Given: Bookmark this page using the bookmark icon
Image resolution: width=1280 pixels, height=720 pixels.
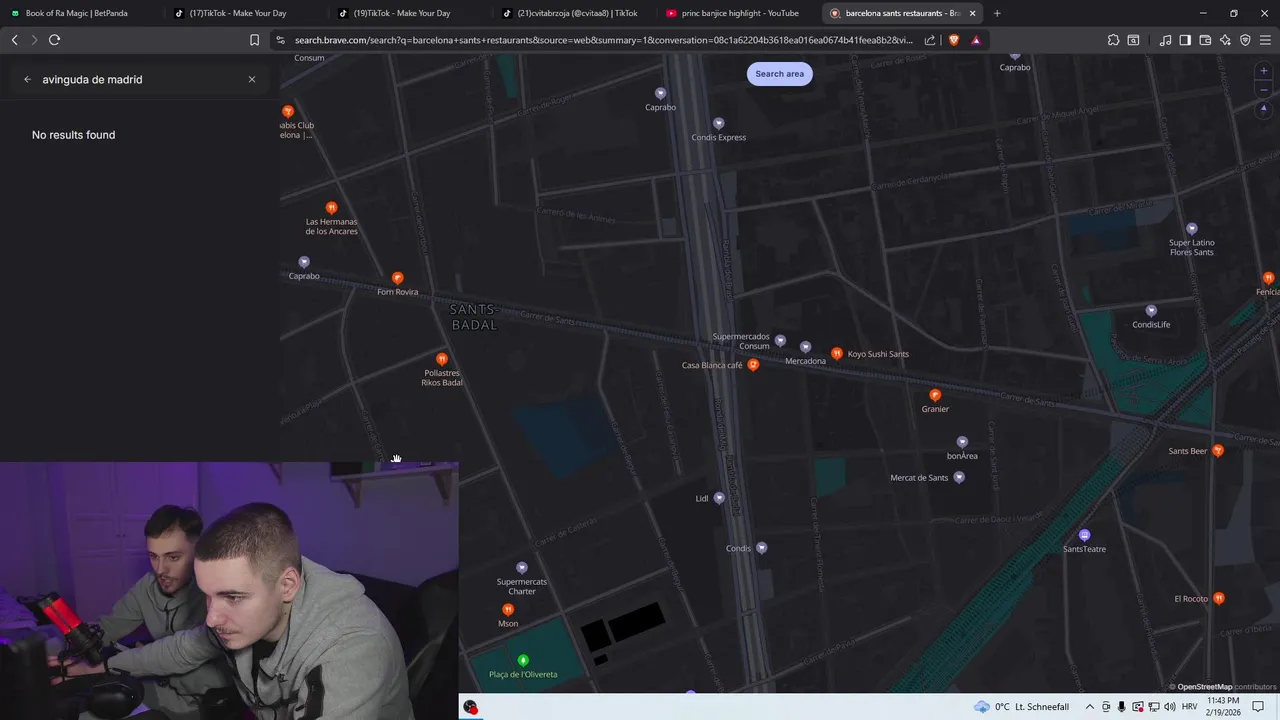Looking at the screenshot, I should (254, 40).
